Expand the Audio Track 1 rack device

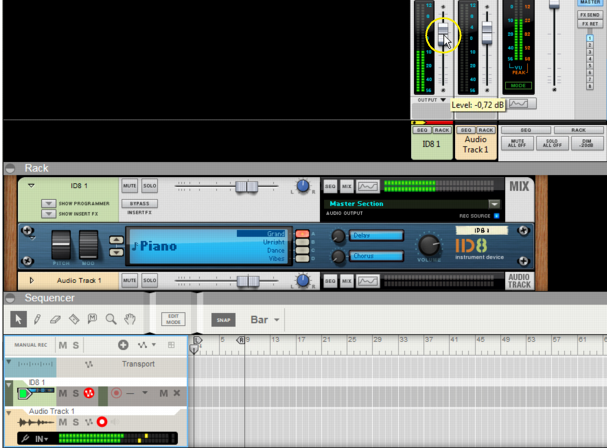point(30,281)
